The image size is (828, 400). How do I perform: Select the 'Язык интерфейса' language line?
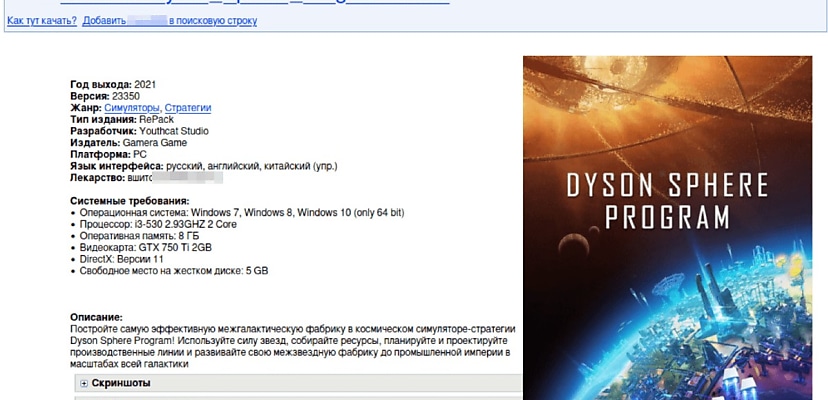(204, 166)
